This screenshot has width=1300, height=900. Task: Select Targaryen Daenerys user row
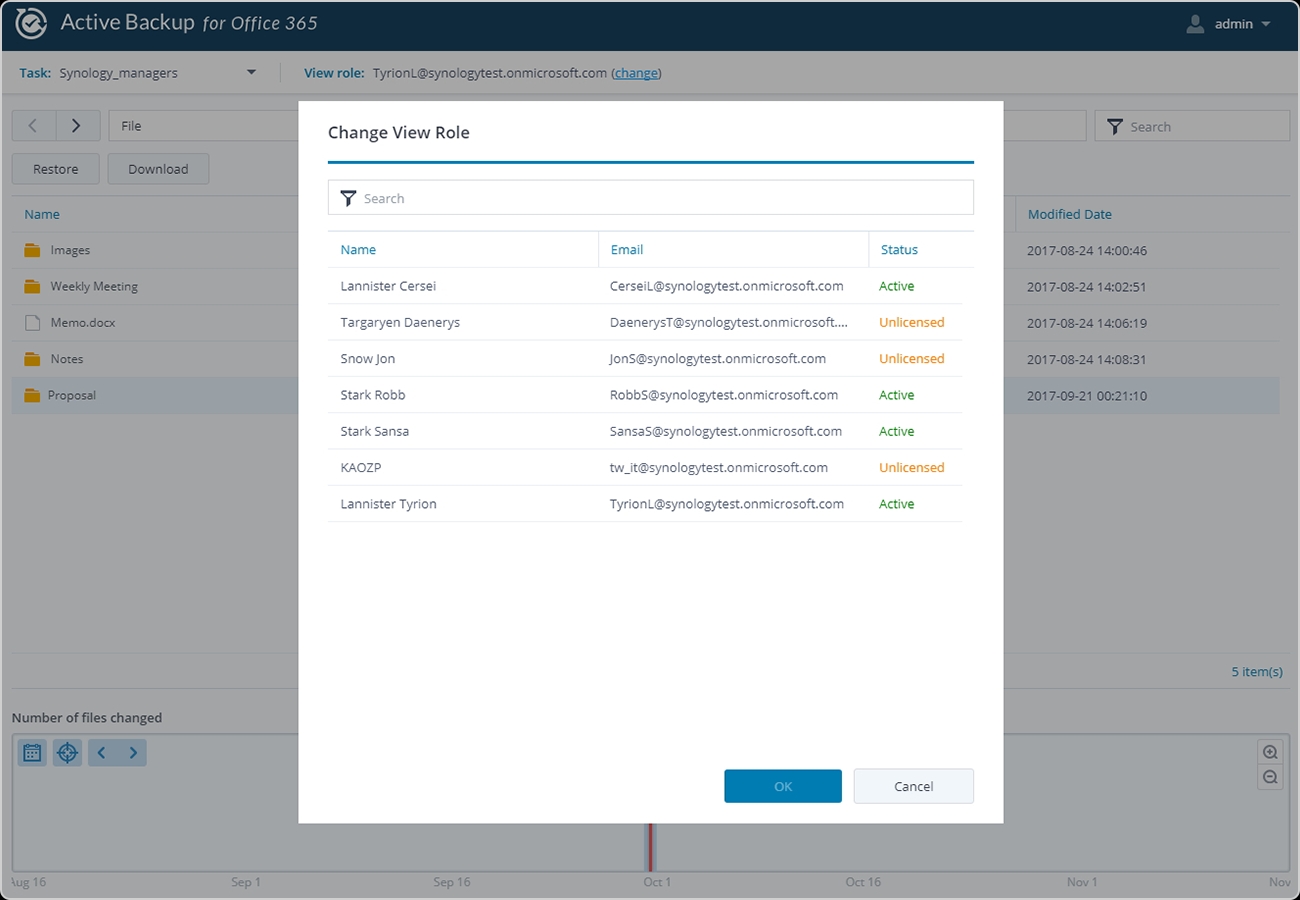(645, 322)
